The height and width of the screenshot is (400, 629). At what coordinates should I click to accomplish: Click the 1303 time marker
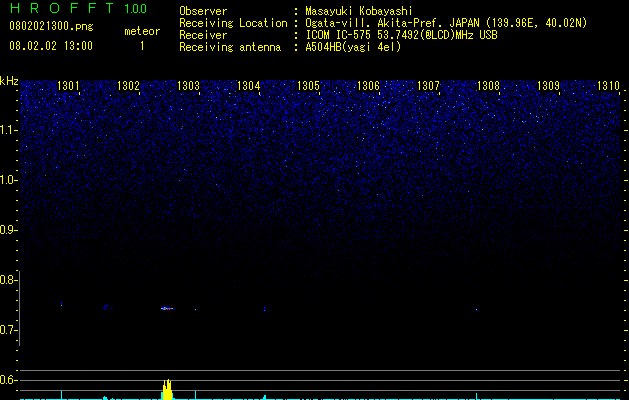[x=188, y=86]
